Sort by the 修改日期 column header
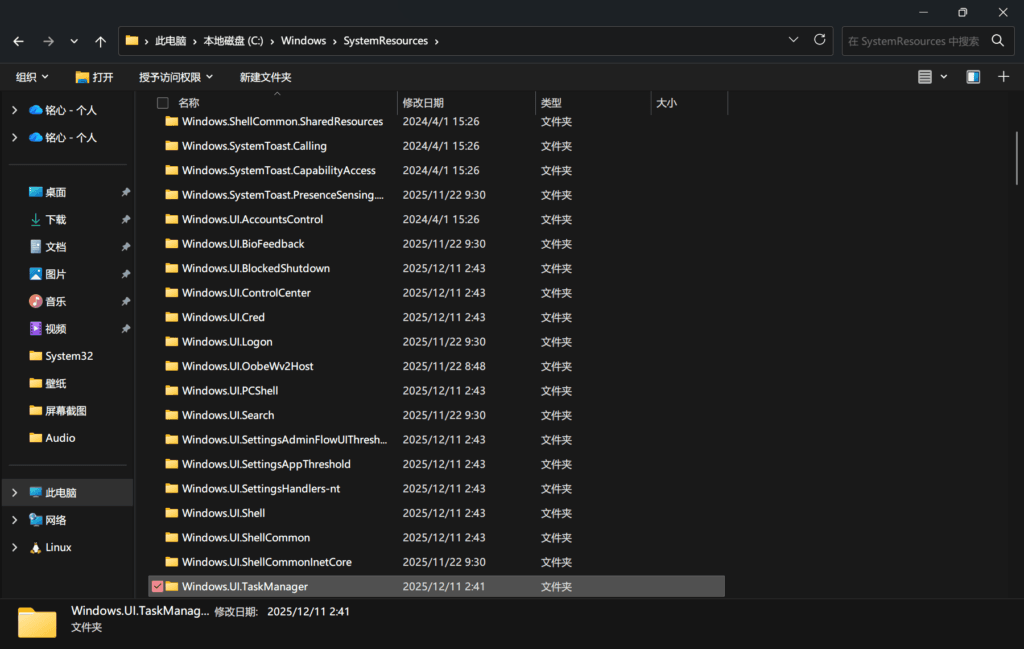 coord(423,103)
